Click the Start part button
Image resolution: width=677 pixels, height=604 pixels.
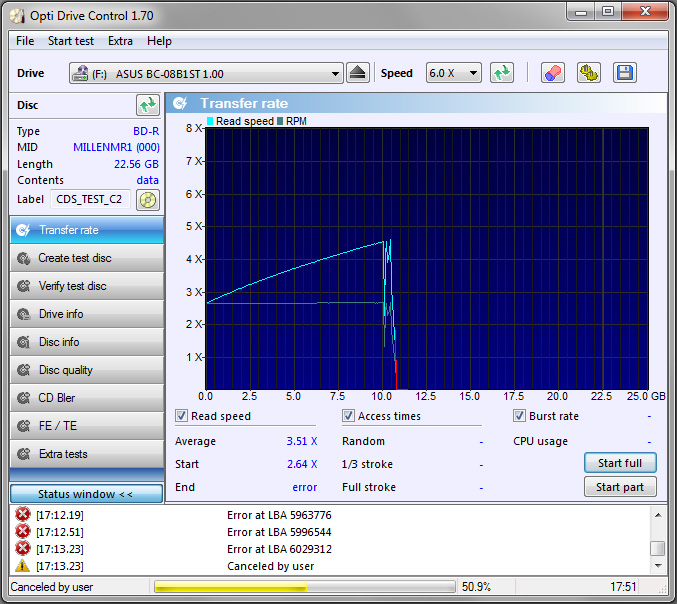tap(620, 487)
